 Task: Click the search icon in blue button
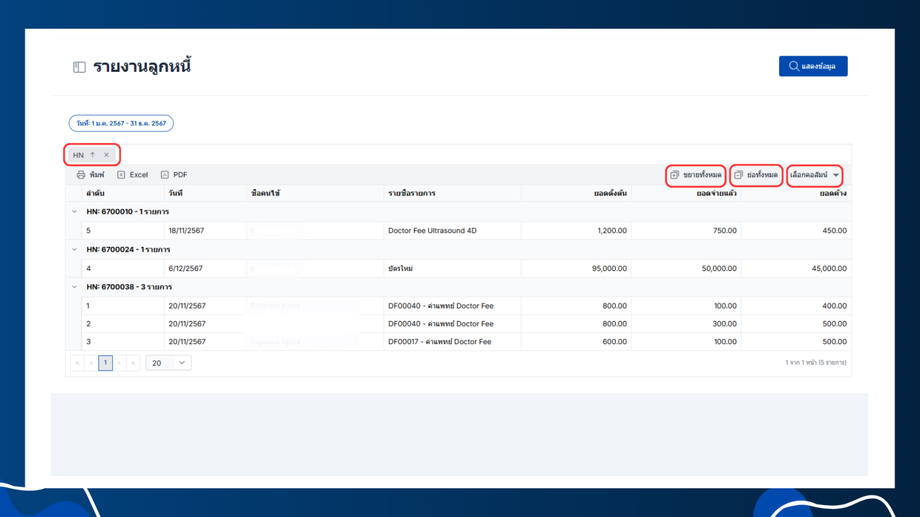794,66
